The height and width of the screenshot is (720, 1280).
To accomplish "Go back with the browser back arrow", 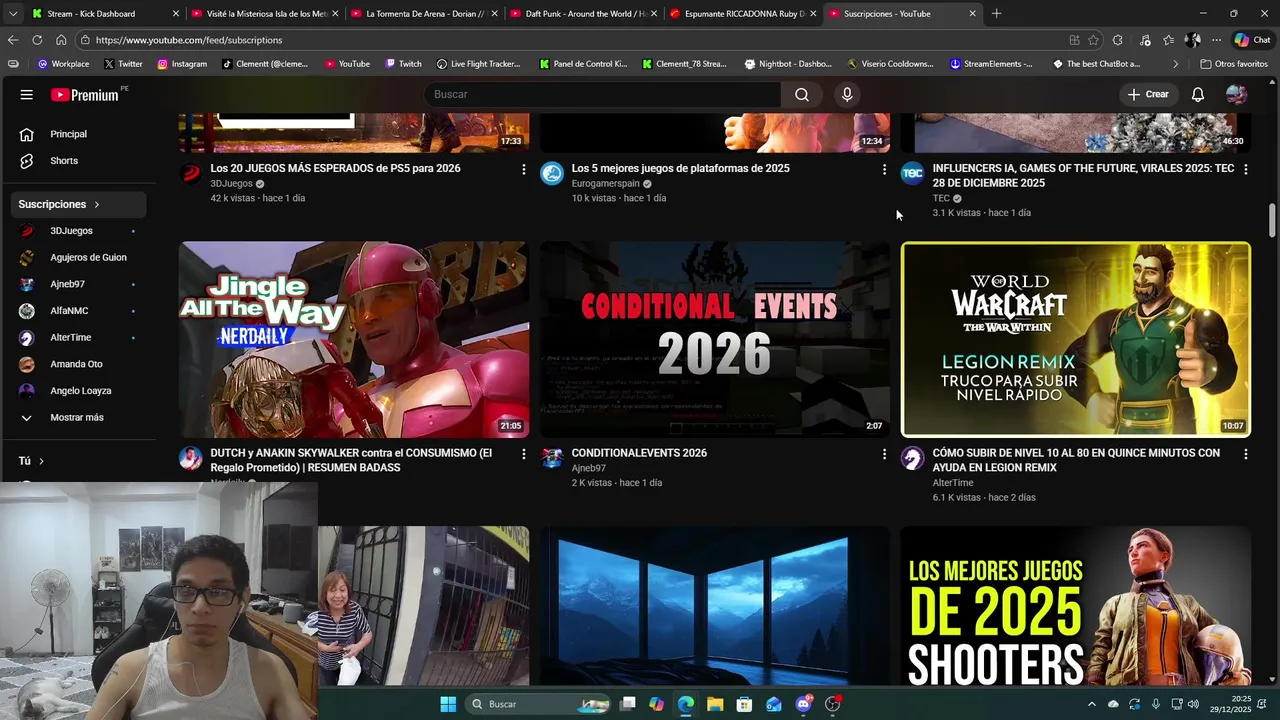I will 13,40.
